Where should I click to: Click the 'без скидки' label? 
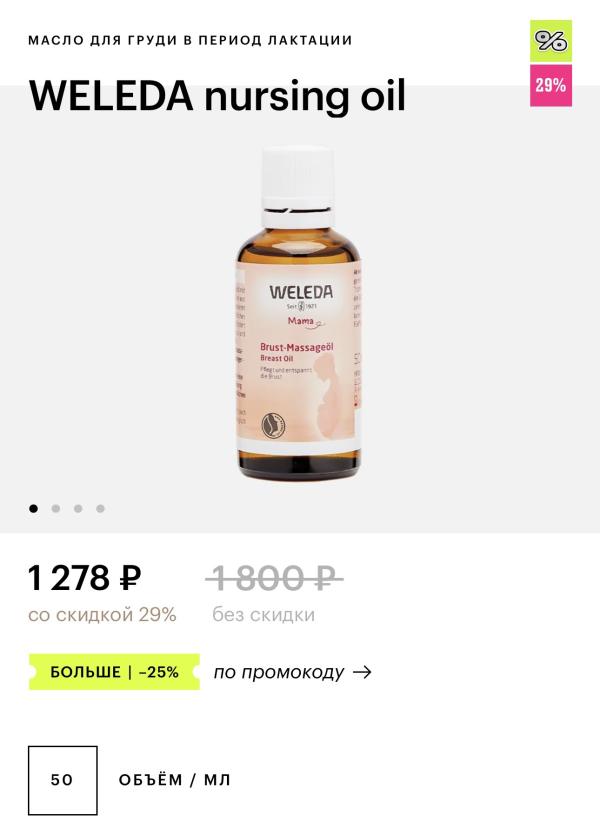(x=263, y=615)
